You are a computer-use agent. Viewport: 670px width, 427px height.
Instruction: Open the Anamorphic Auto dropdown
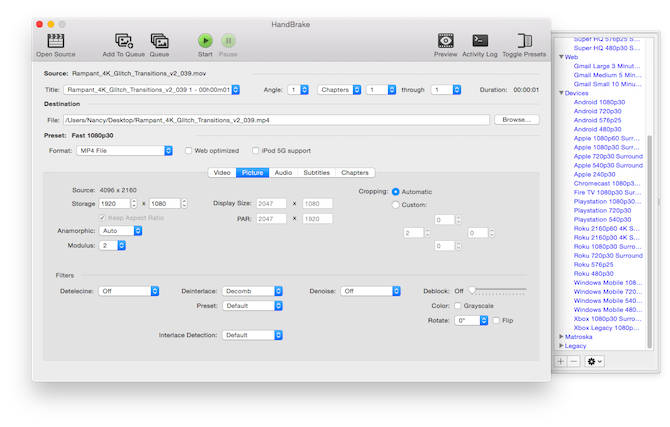pos(120,231)
